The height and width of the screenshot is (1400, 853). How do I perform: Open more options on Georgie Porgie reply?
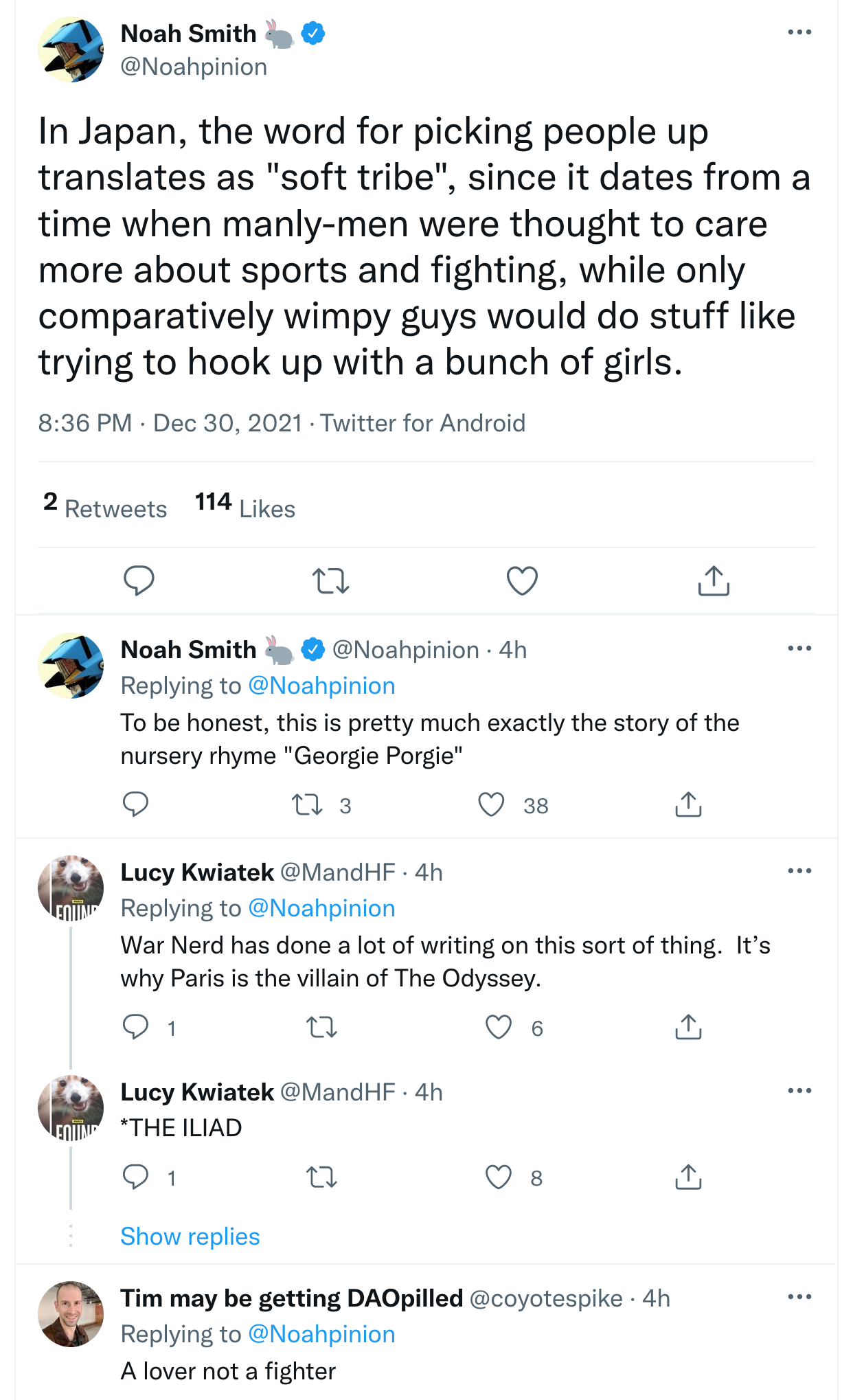coord(799,648)
